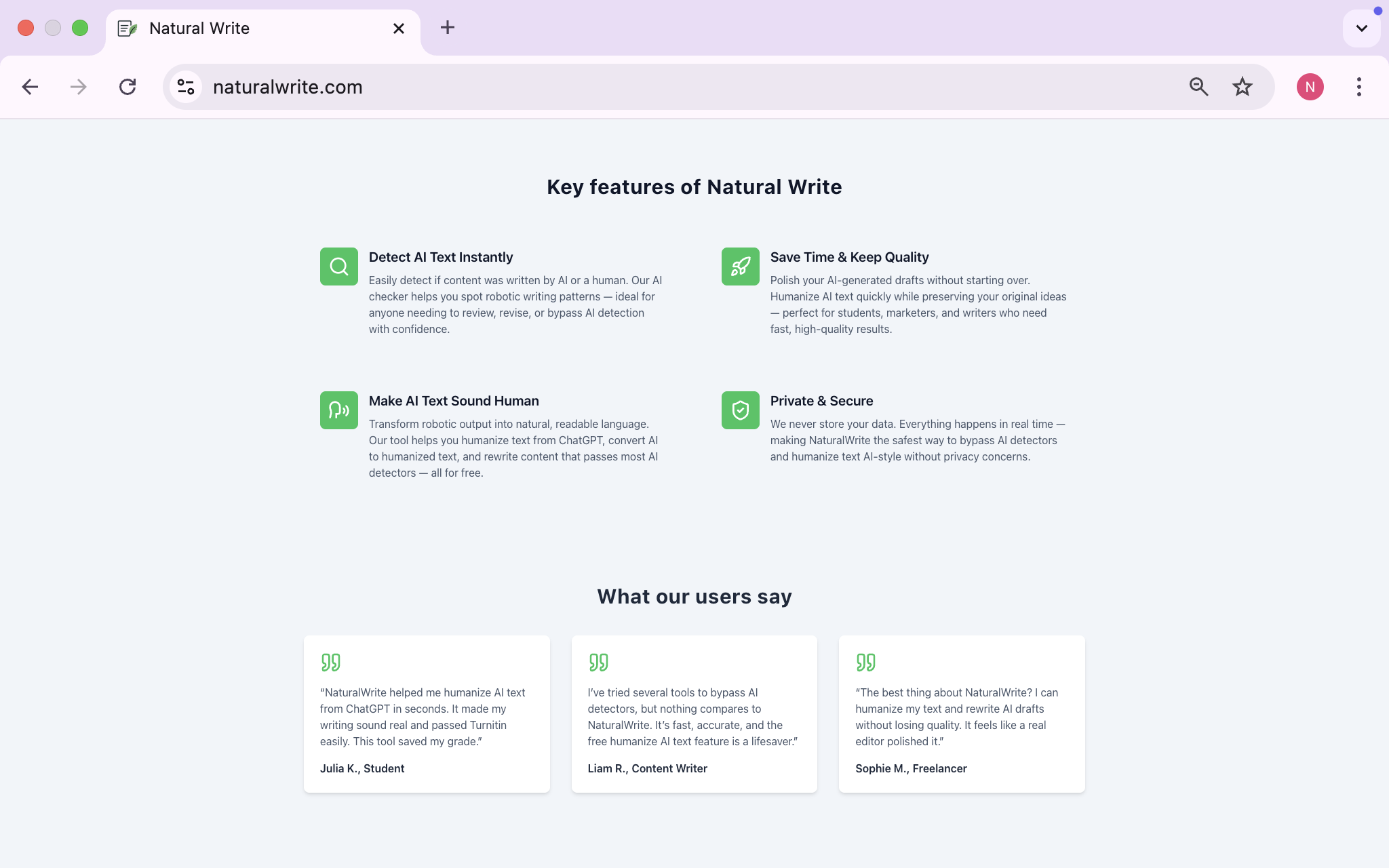Click the shield icon for Private & Secure
This screenshot has height=868, width=1389.
(x=741, y=410)
